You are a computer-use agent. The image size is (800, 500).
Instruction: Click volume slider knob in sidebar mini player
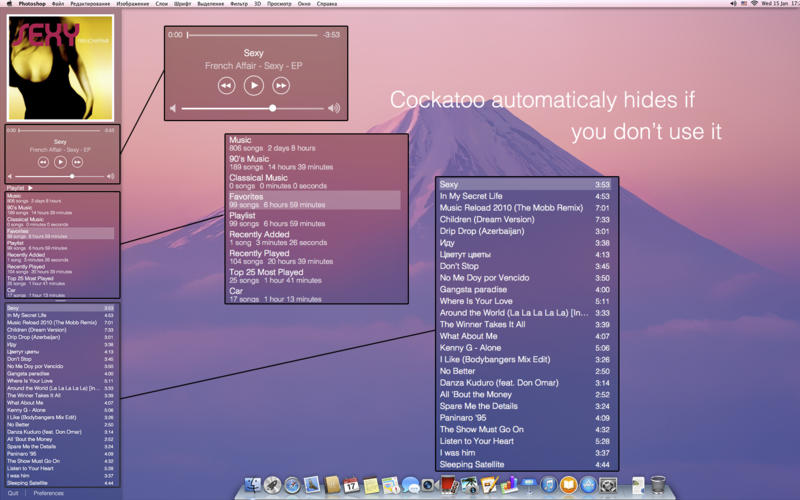pos(72,176)
